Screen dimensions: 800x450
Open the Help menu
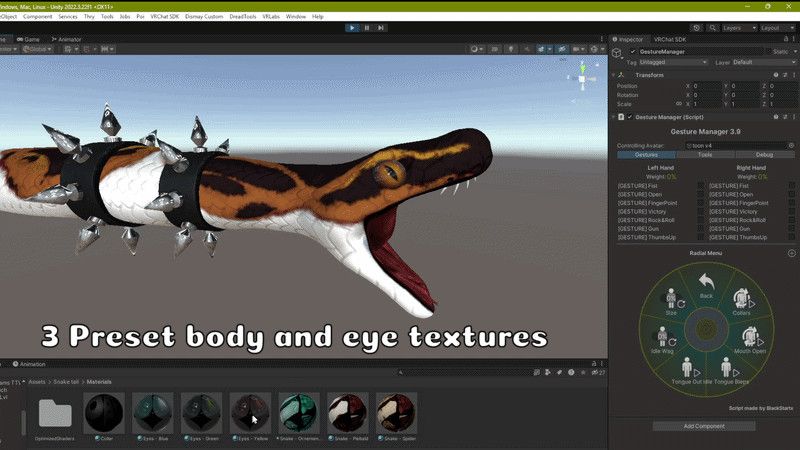pos(317,16)
